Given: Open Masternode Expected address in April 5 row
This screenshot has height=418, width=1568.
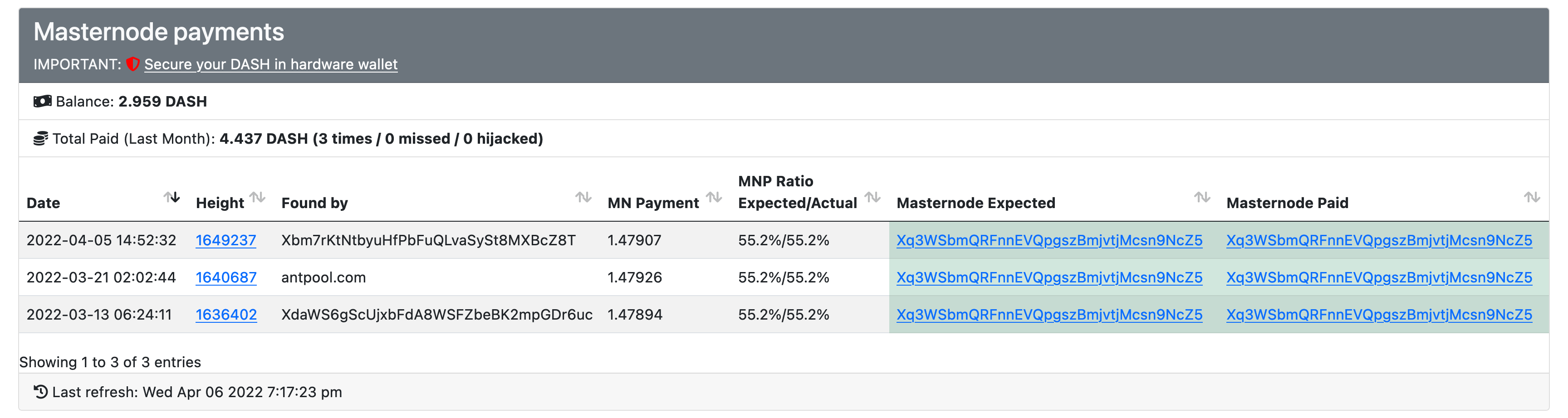Looking at the screenshot, I should click(x=1049, y=240).
